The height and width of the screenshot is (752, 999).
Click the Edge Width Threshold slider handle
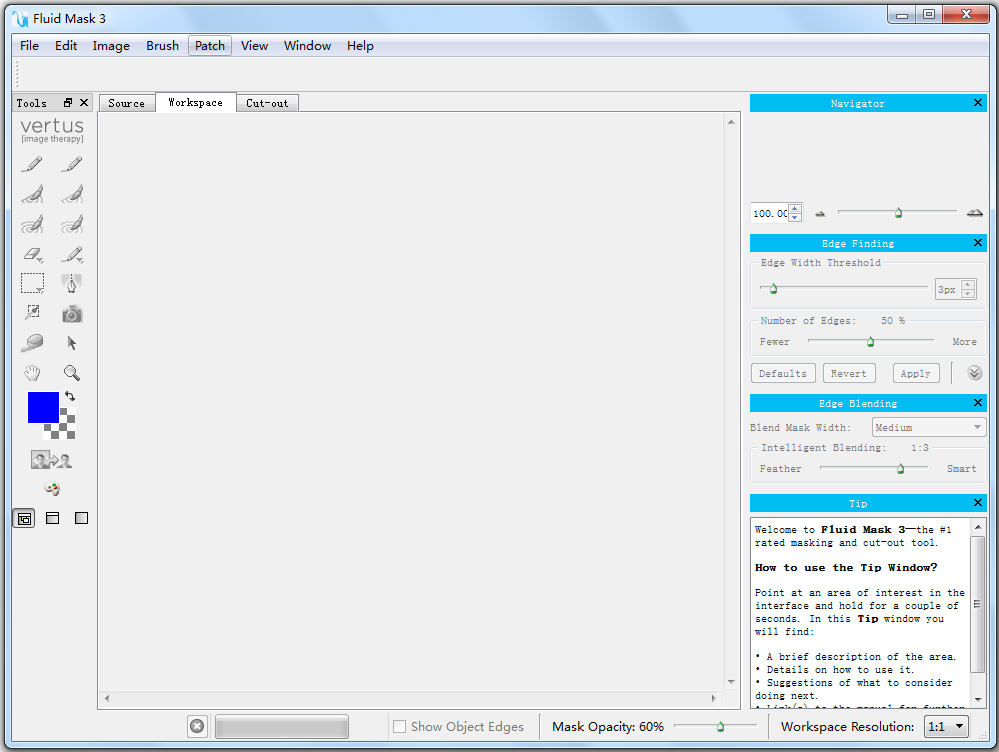click(x=773, y=289)
